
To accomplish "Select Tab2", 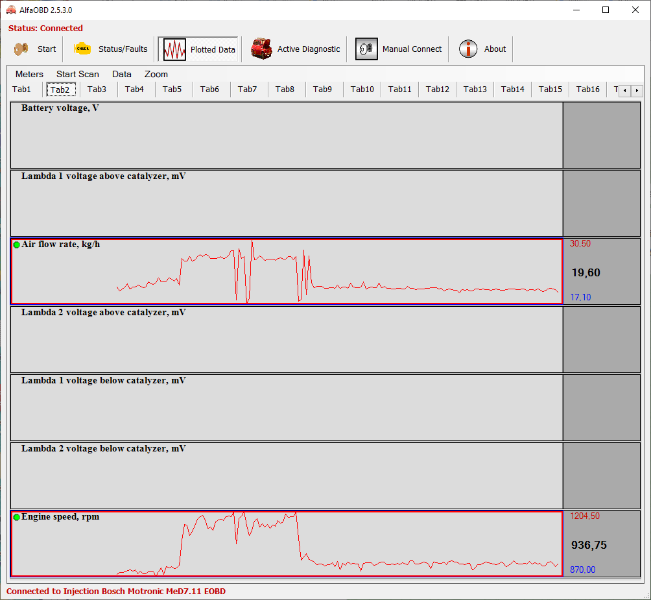I will tap(61, 90).
